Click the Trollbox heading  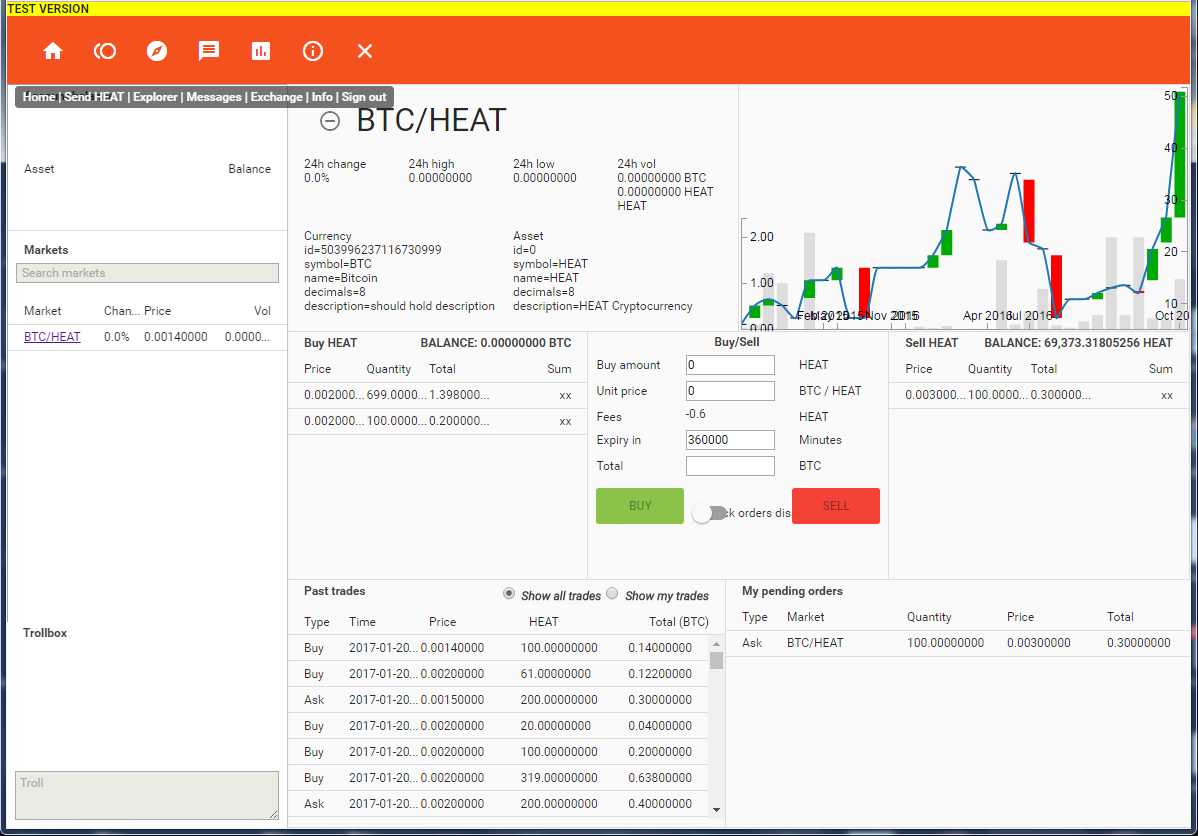pyautogui.click(x=45, y=633)
